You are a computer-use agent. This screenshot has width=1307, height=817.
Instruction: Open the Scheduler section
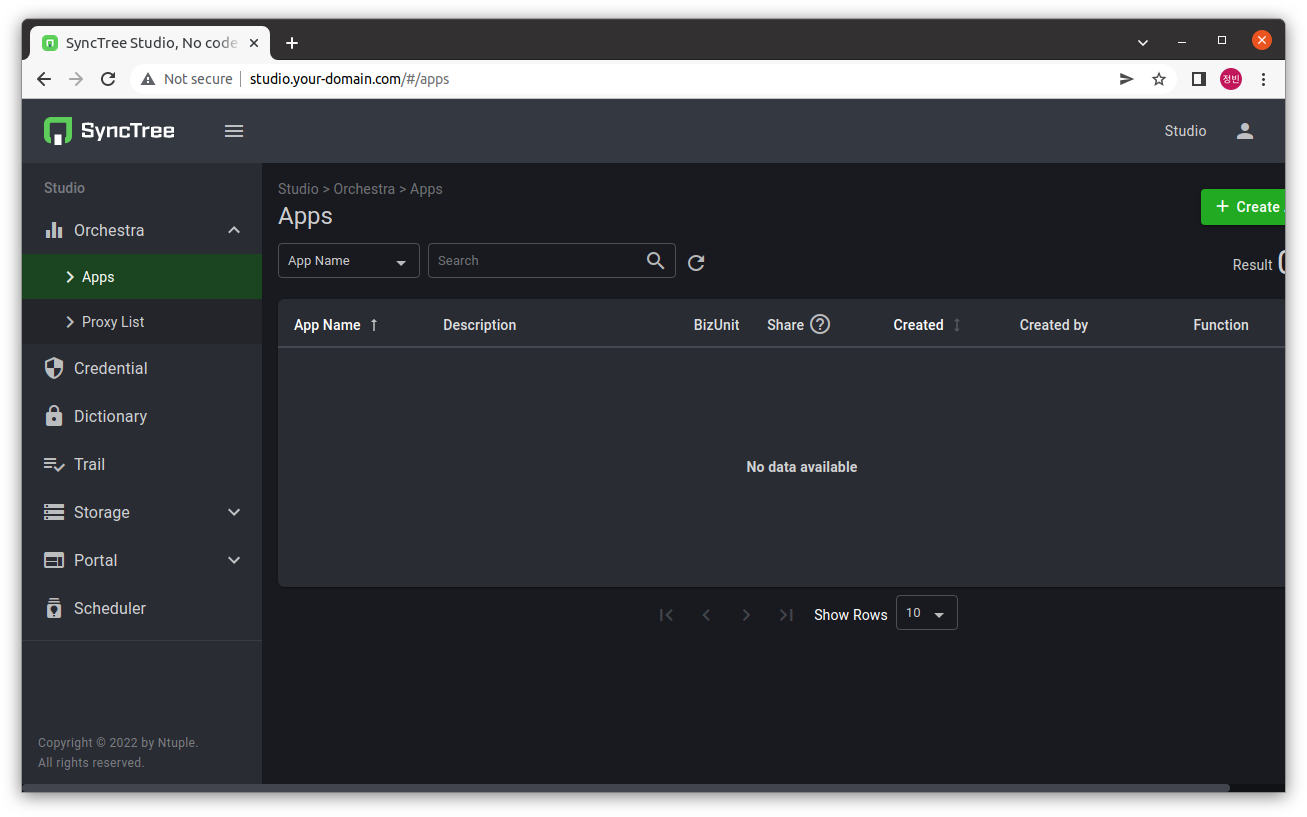(108, 608)
